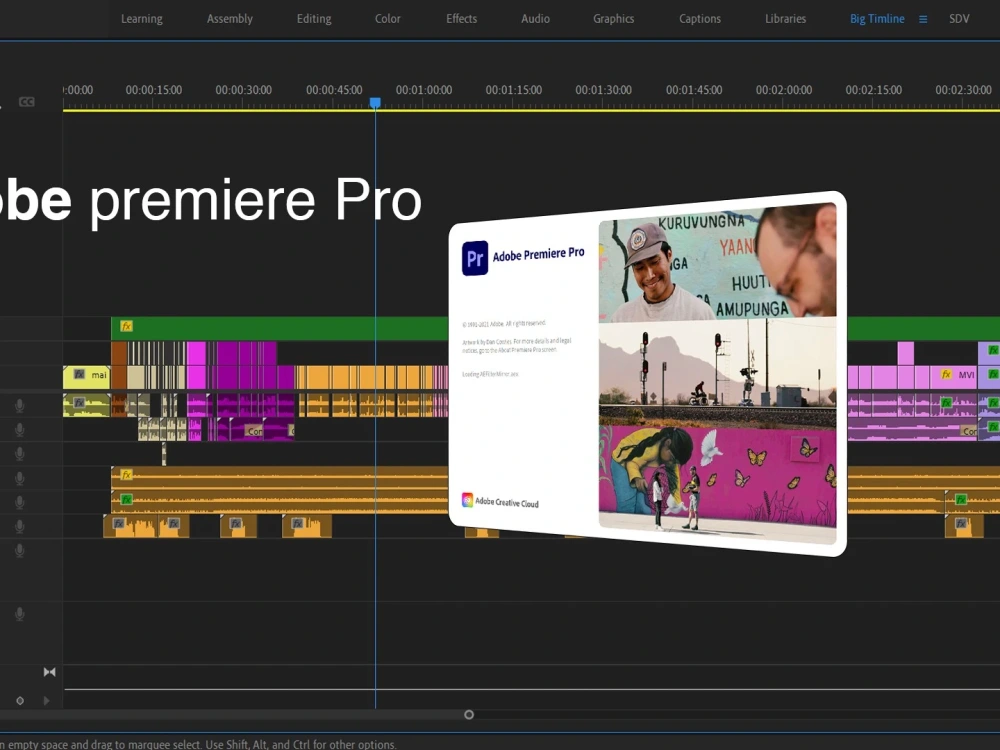Image resolution: width=1000 pixels, height=750 pixels.
Task: Open the Big Timline workspace options menu
Action: click(x=923, y=19)
